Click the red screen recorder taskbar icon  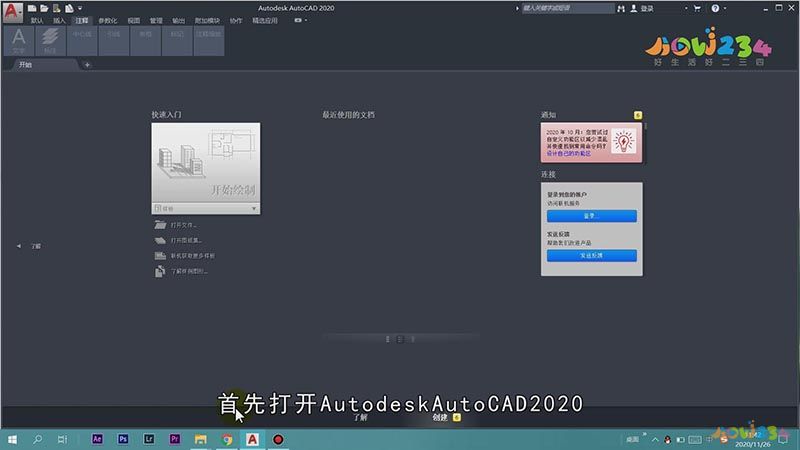(278, 439)
